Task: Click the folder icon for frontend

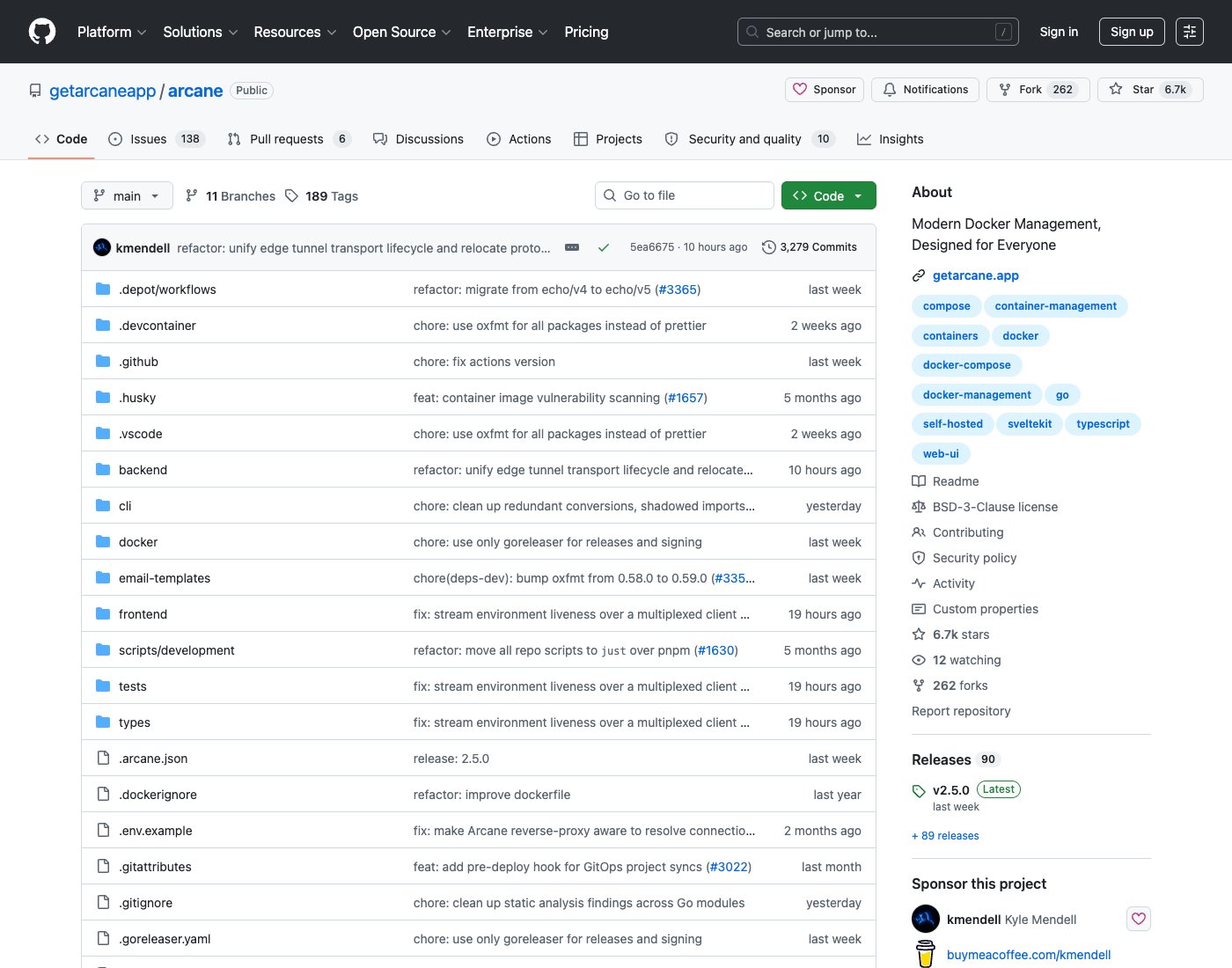Action: point(103,613)
